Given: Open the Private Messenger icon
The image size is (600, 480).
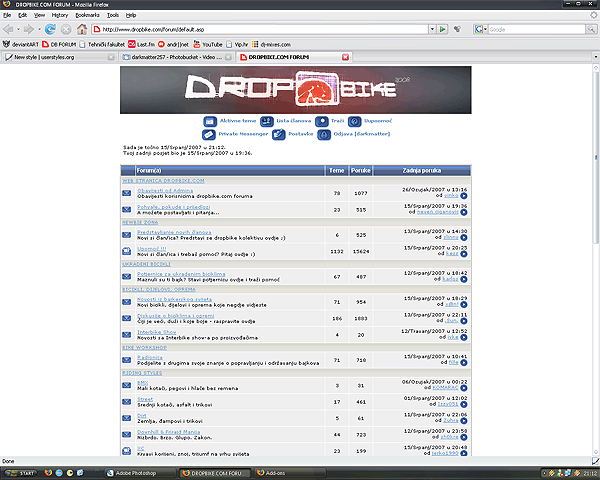Looking at the screenshot, I should coord(209,135).
